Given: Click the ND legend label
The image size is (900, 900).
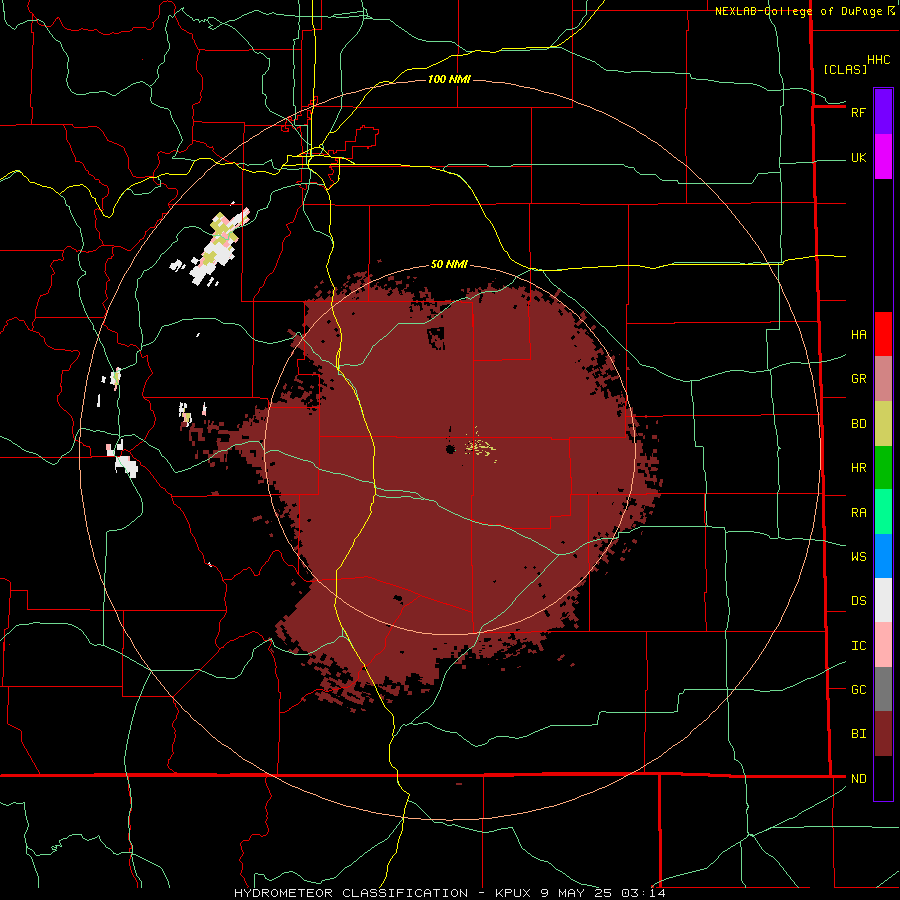Looking at the screenshot, I should (x=858, y=779).
